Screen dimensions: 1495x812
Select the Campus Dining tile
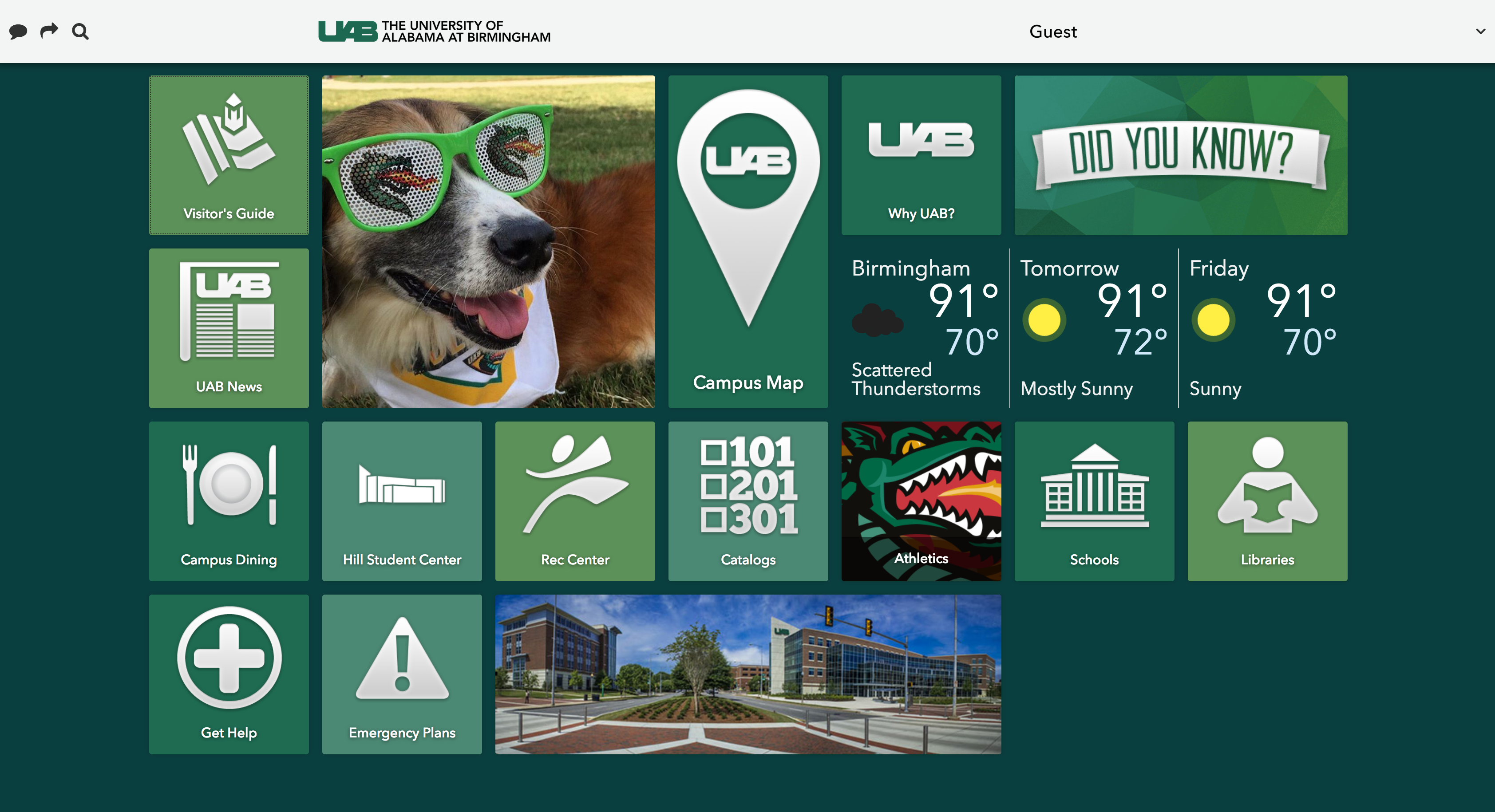229,501
